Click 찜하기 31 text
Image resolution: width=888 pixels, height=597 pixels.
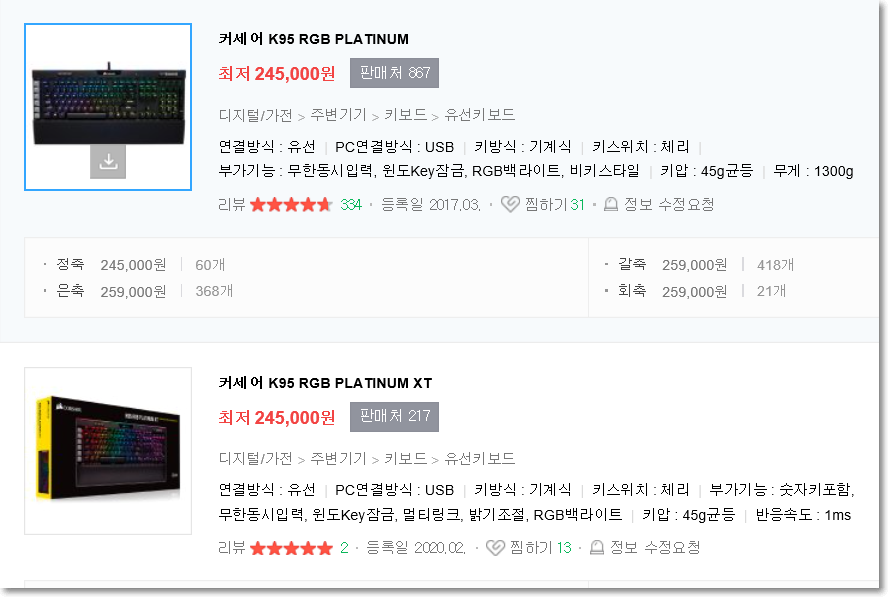pyautogui.click(x=554, y=204)
